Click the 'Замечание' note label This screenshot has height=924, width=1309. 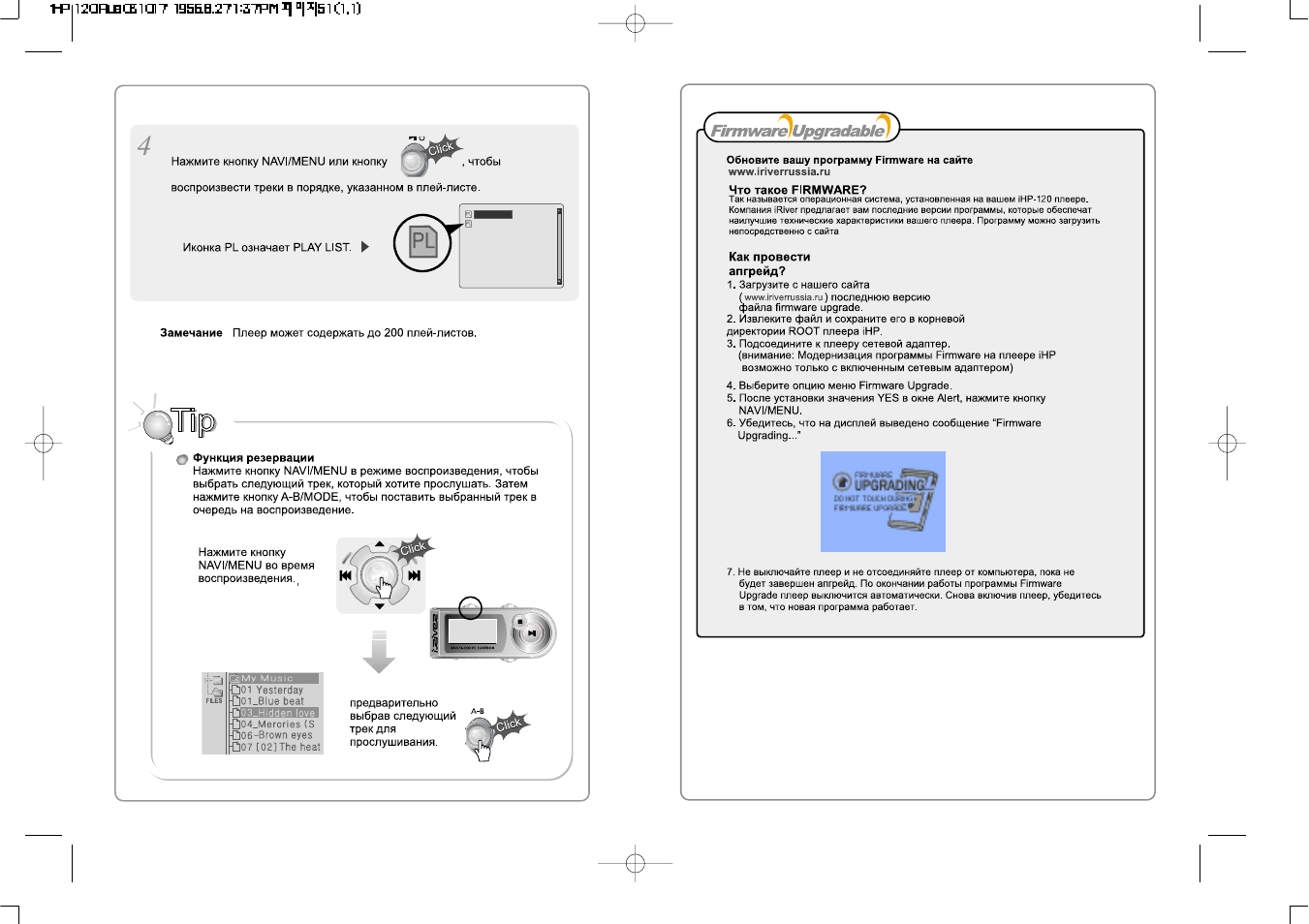click(x=191, y=332)
